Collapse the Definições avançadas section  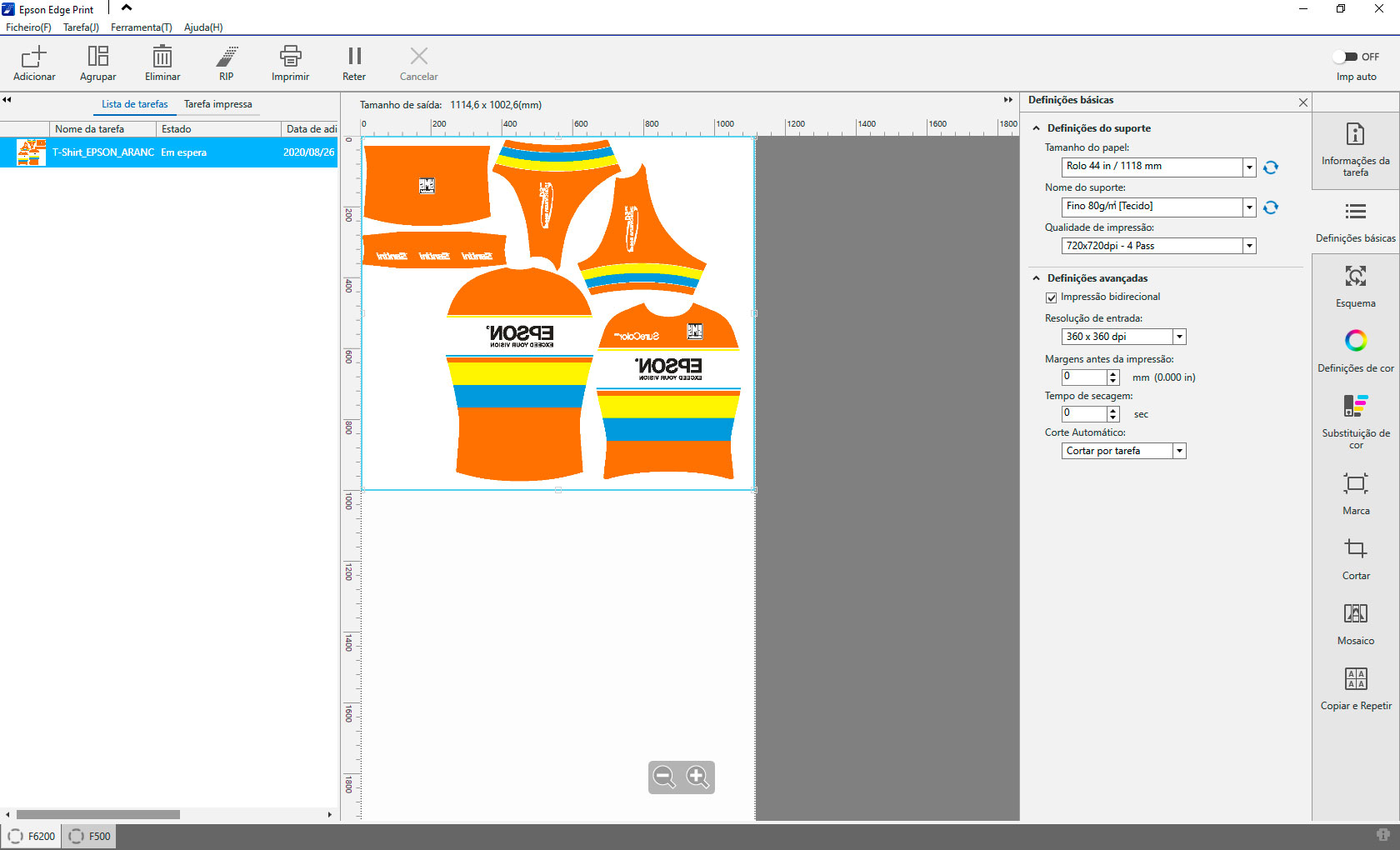(1037, 278)
